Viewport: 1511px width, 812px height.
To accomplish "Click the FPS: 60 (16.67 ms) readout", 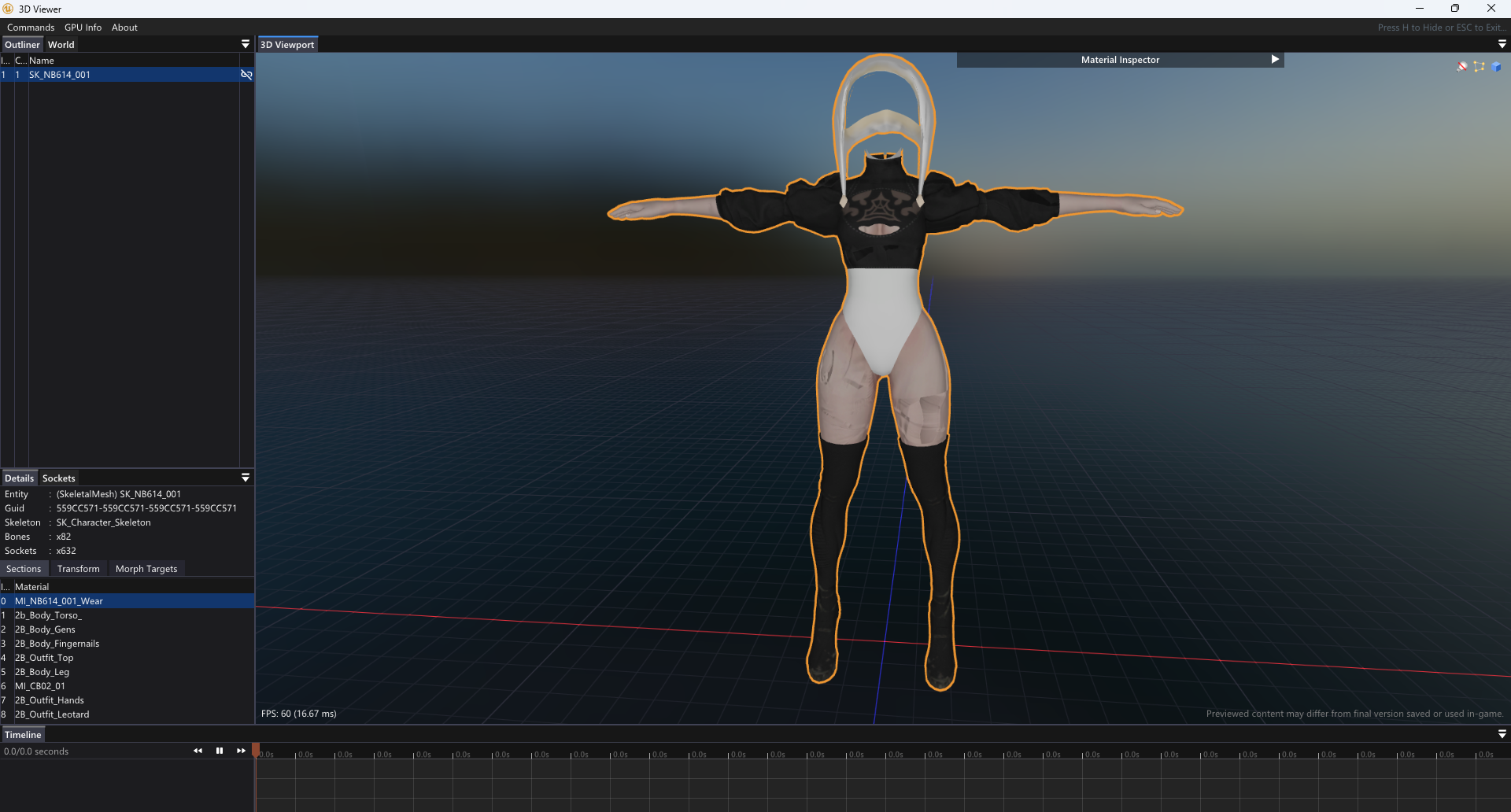I will coord(299,714).
